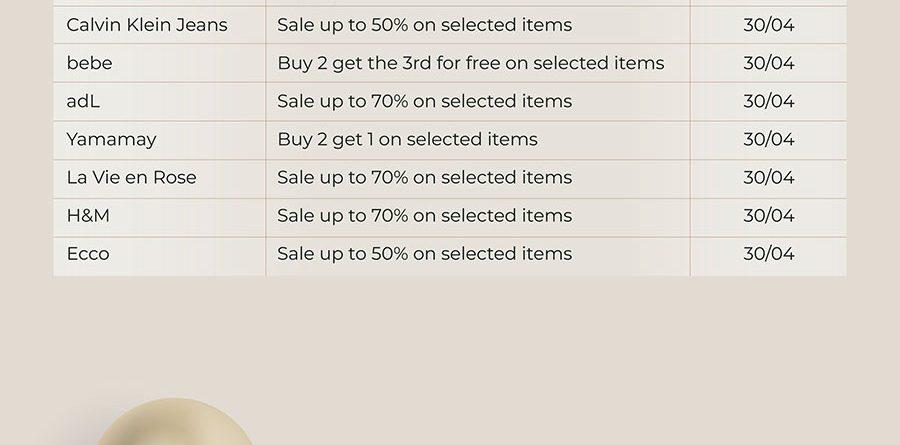Select the 30/04 date in Yamamay row
Screen dimensions: 900x445
(769, 140)
